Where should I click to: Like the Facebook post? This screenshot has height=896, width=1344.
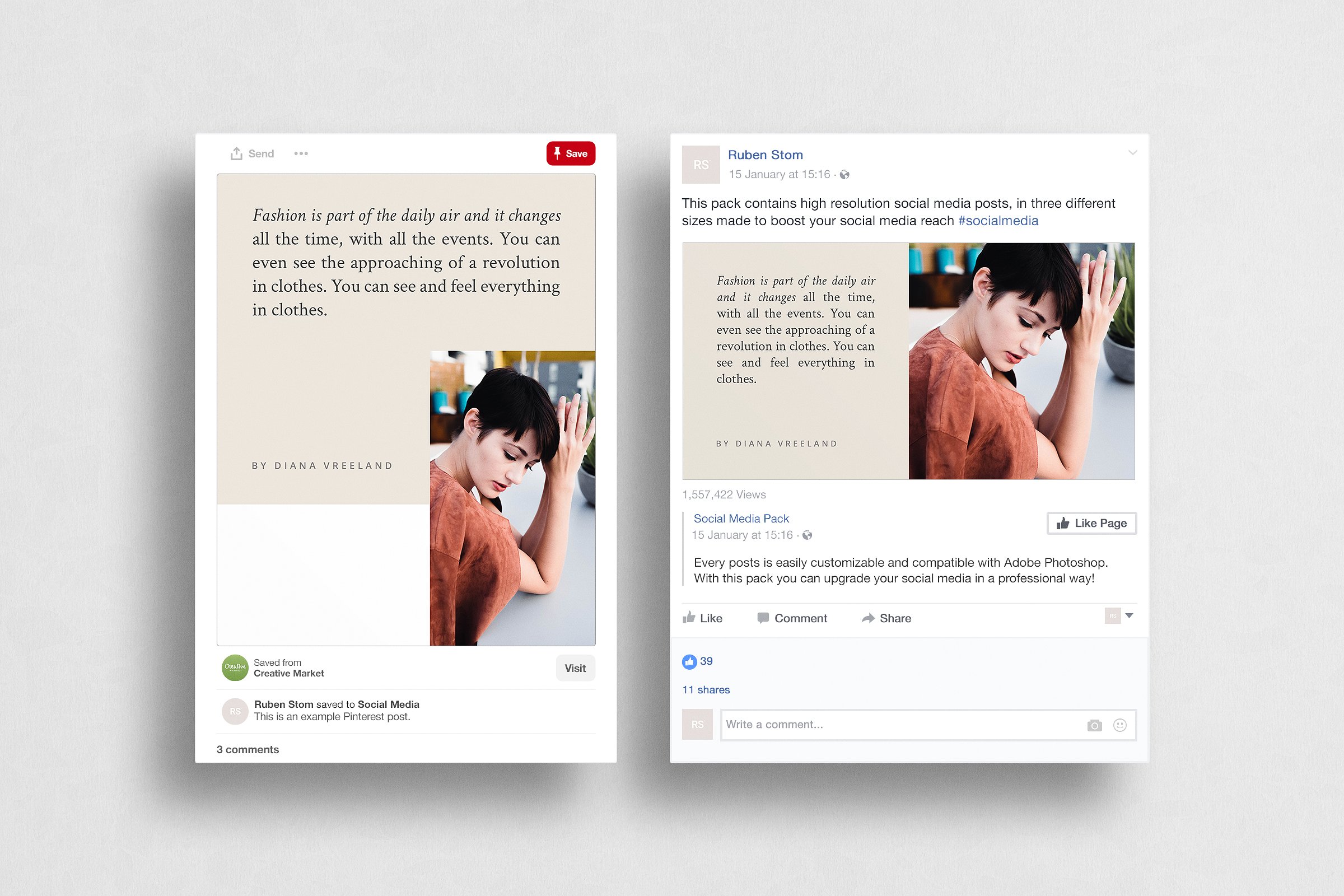pyautogui.click(x=706, y=618)
